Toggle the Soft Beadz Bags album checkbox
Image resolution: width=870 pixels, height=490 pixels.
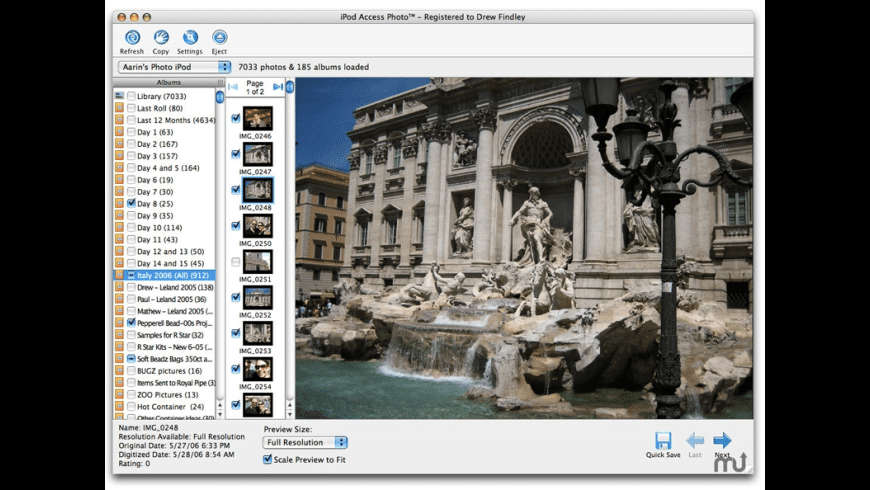pyautogui.click(x=131, y=358)
